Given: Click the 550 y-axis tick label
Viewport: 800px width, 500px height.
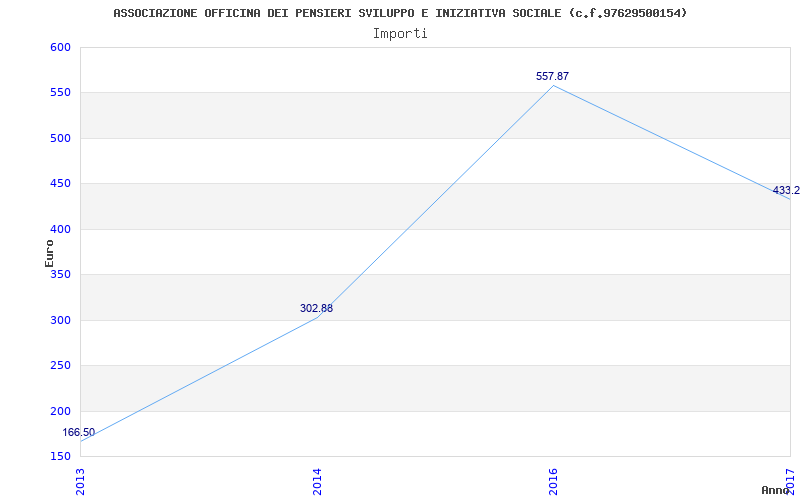Looking at the screenshot, I should (60, 93).
